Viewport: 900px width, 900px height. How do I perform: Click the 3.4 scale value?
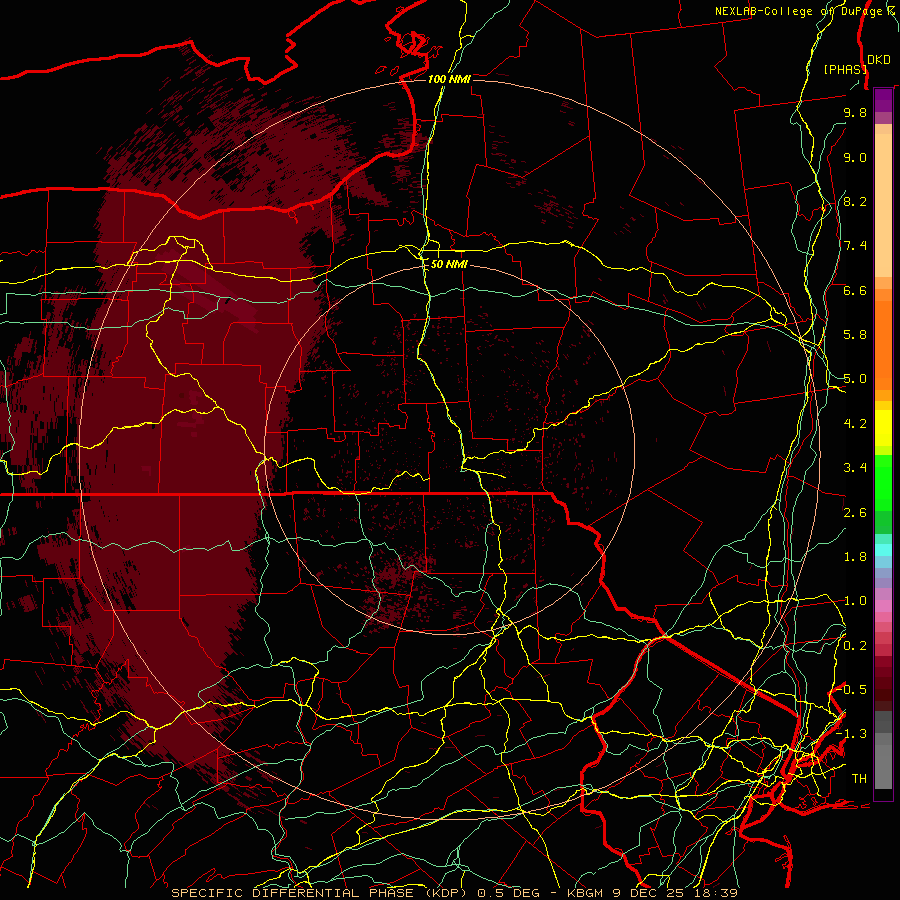[855, 468]
